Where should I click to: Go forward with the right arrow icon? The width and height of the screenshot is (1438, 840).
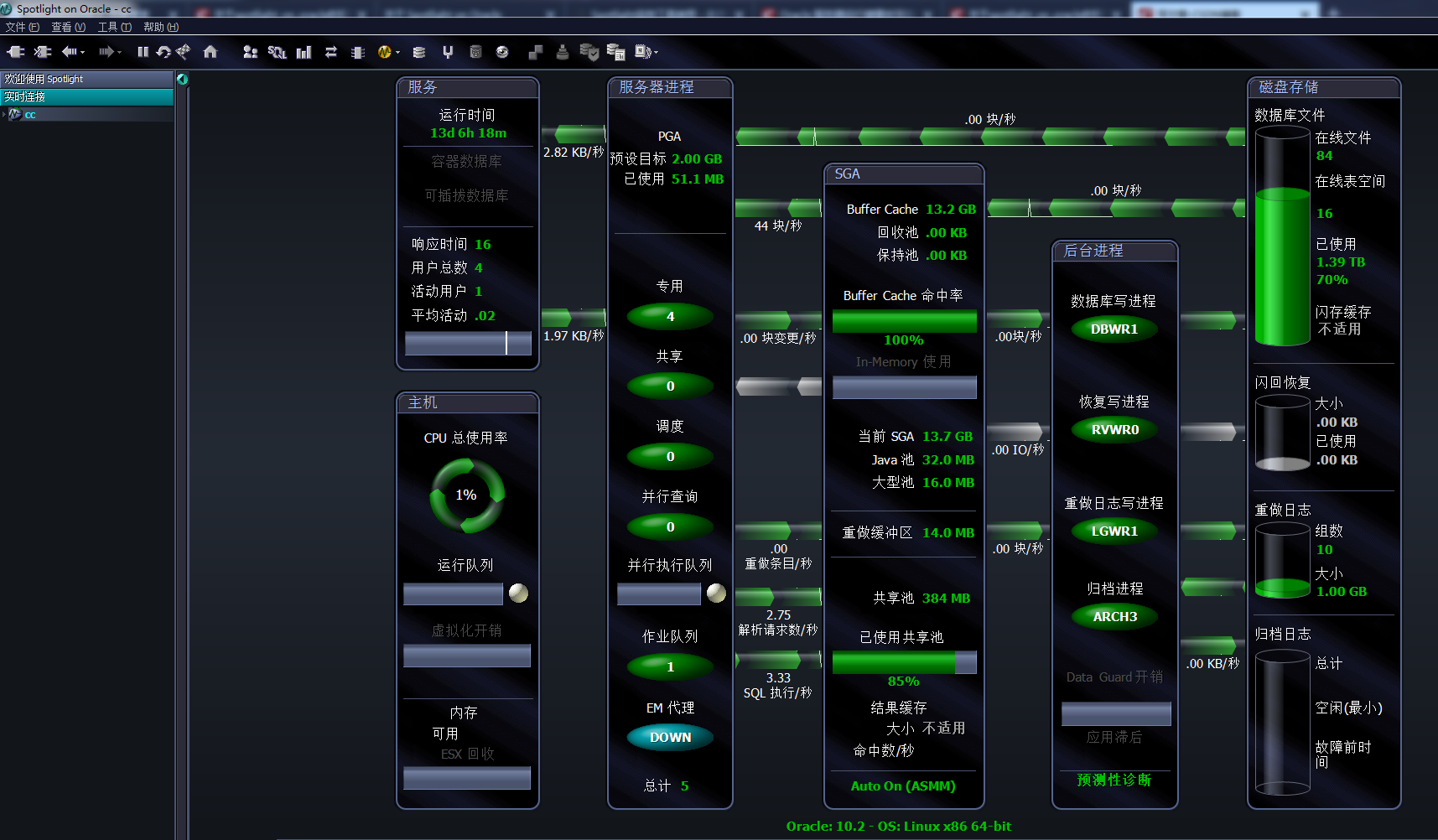106,52
